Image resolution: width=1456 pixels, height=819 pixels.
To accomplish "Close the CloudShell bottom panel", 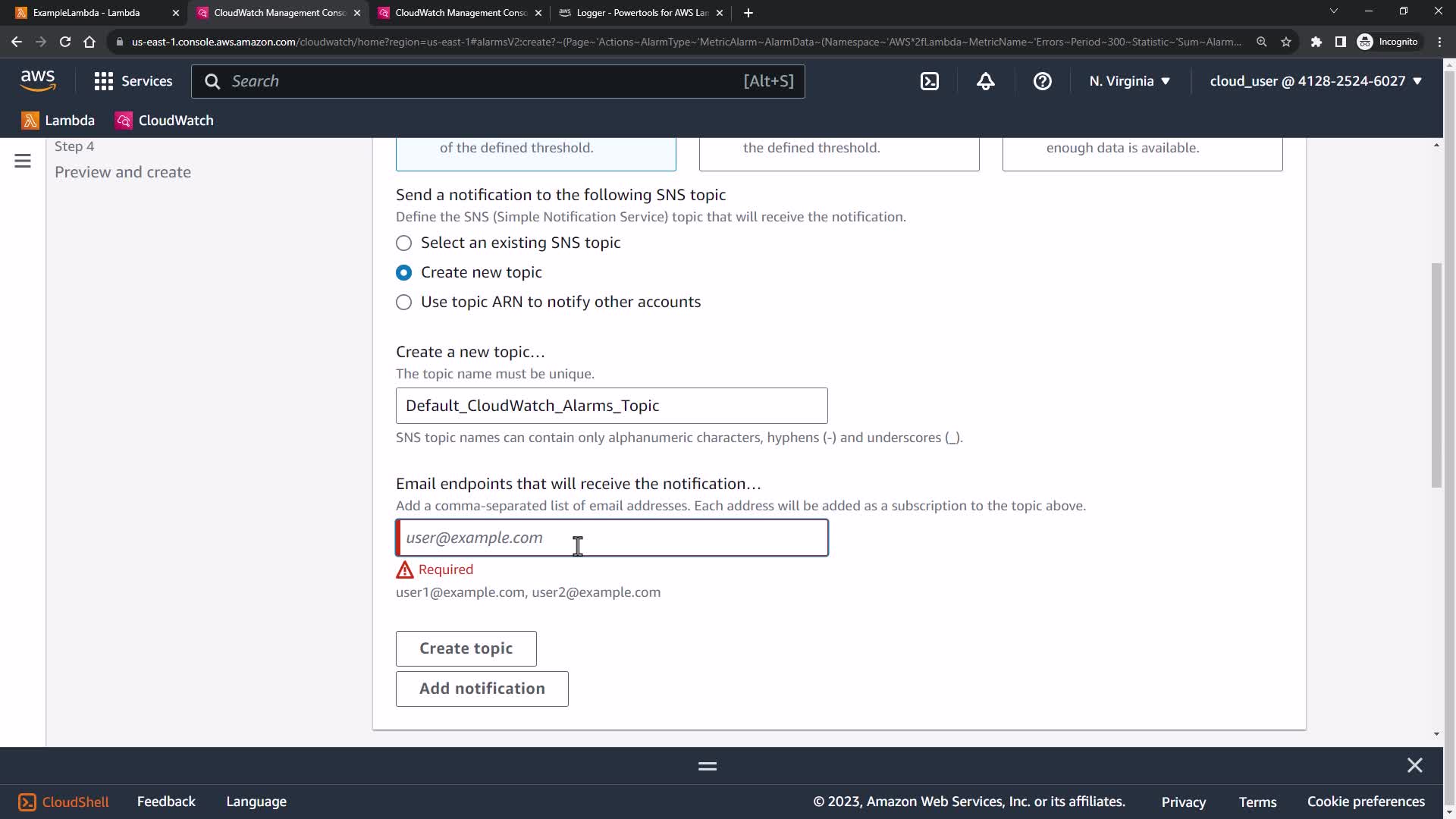I will [x=1414, y=765].
